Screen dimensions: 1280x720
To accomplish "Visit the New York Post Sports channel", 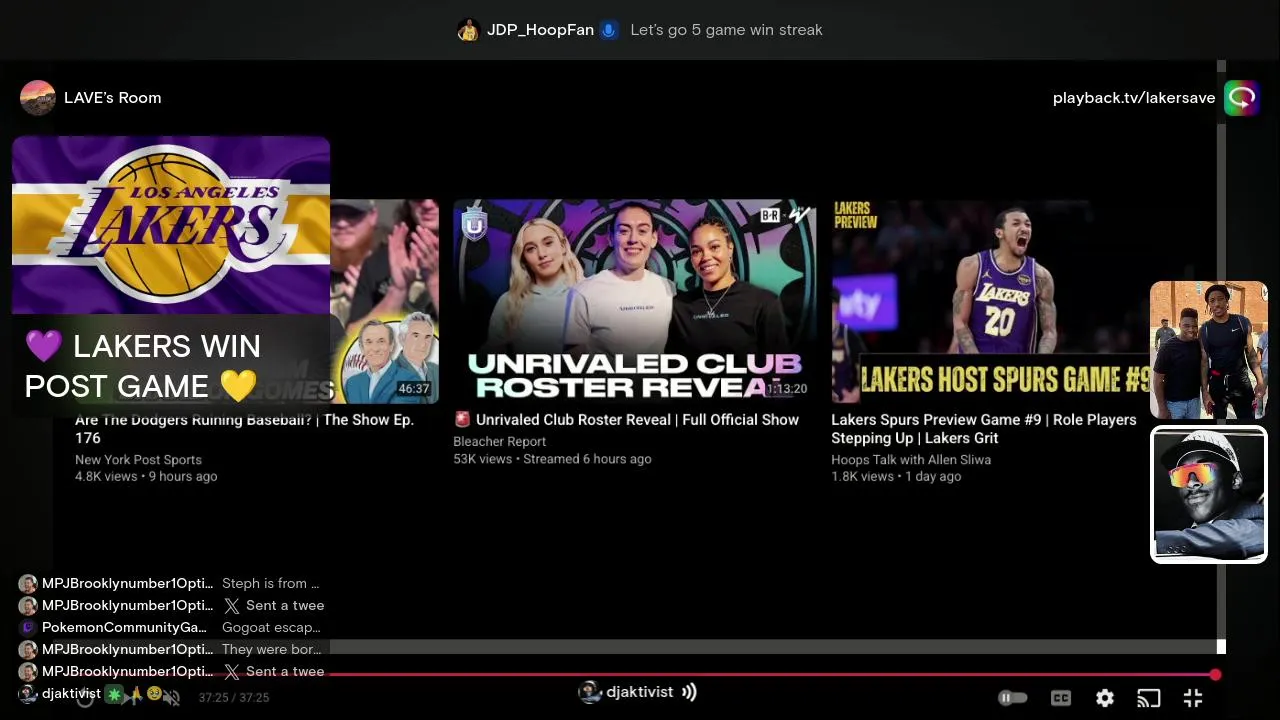I will [x=138, y=460].
